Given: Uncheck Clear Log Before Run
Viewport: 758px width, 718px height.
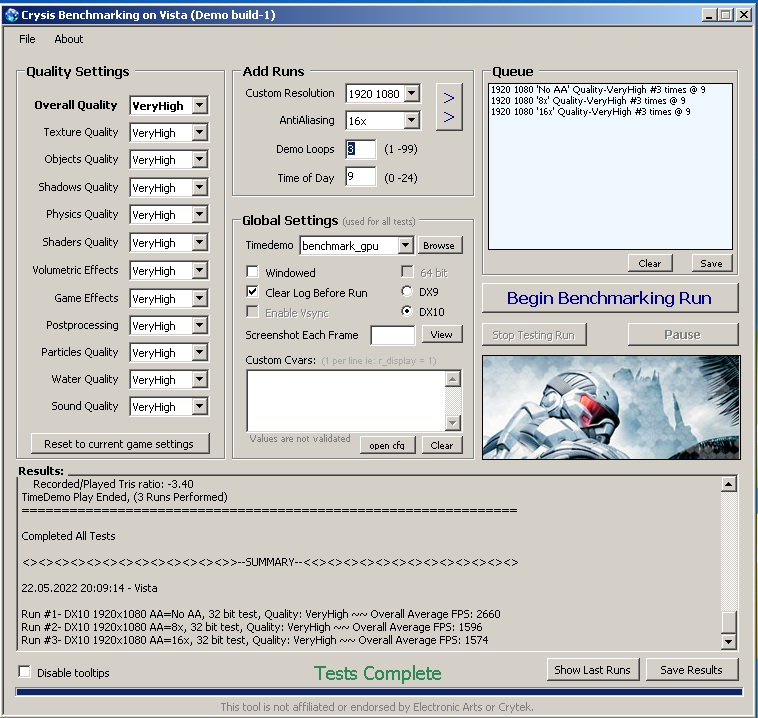Looking at the screenshot, I should pos(252,292).
